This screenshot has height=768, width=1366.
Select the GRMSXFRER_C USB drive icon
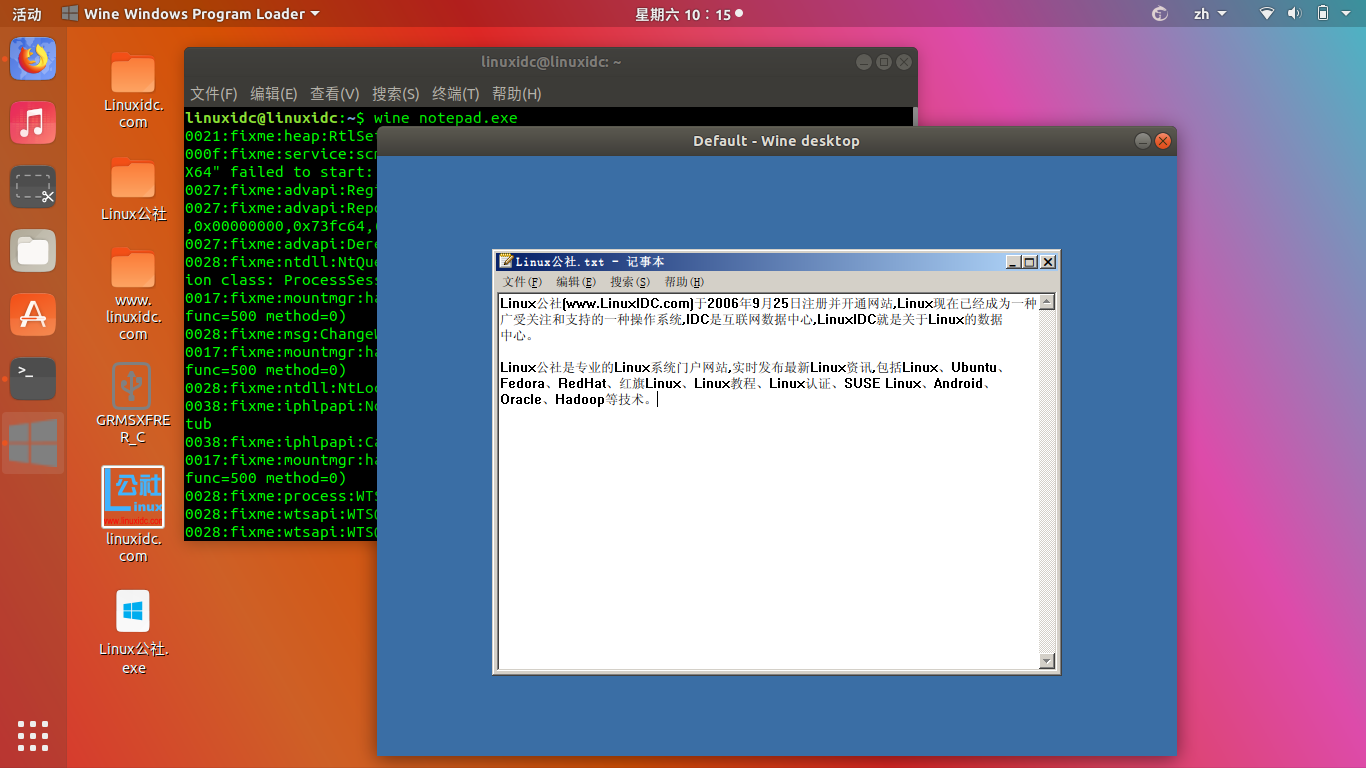pos(133,402)
